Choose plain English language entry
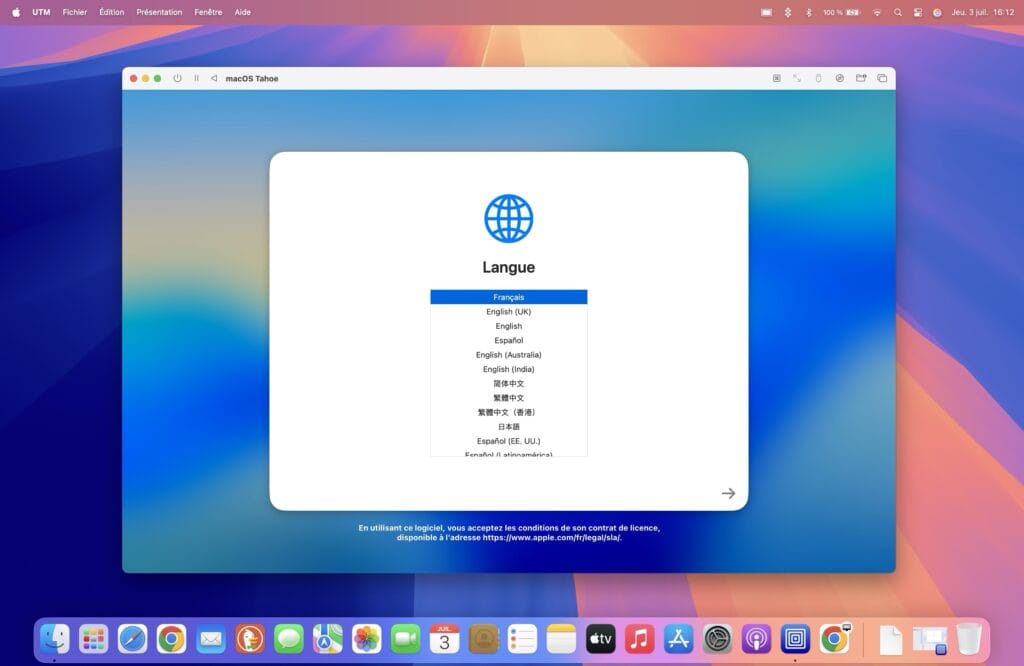Image resolution: width=1024 pixels, height=666 pixels. 509,326
